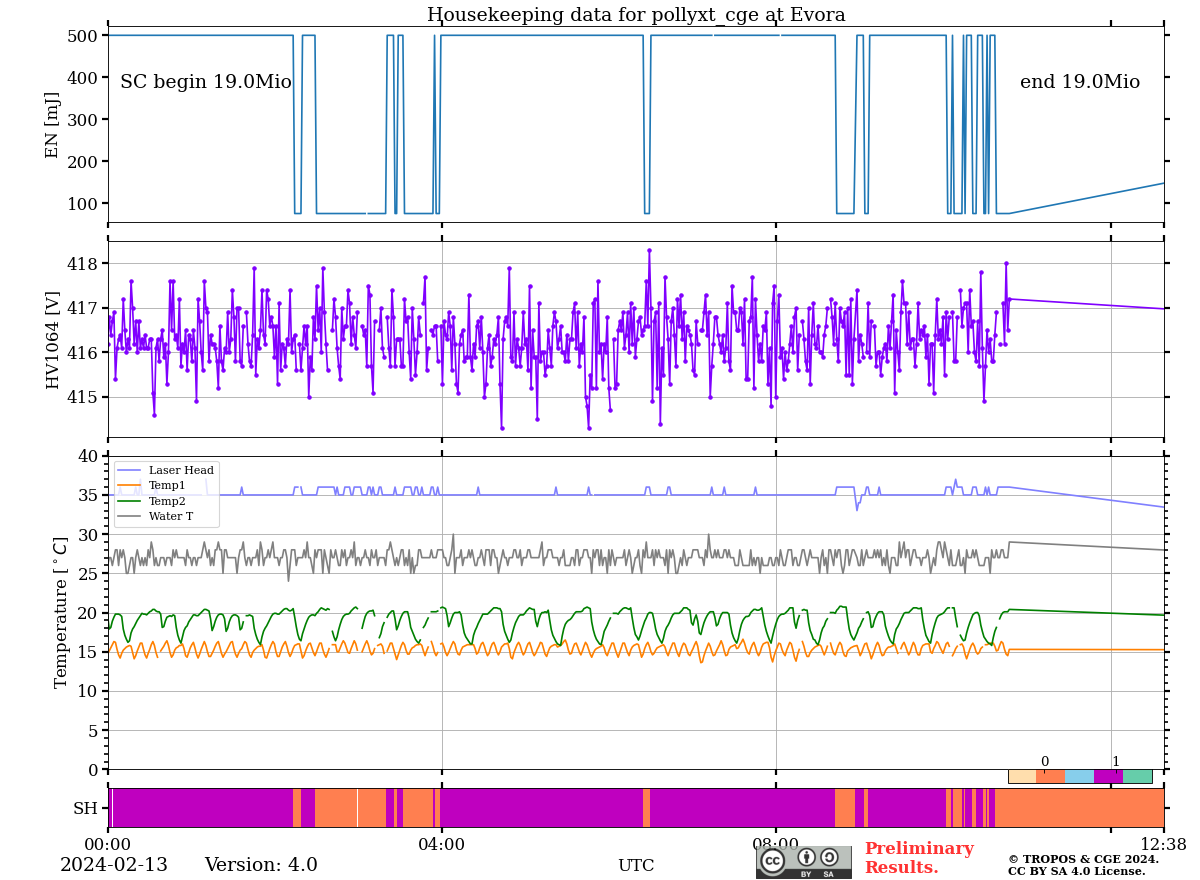This screenshot has width=1200, height=880.
Task: Click the '35' tick on the Temperature axis
Action: [88, 496]
